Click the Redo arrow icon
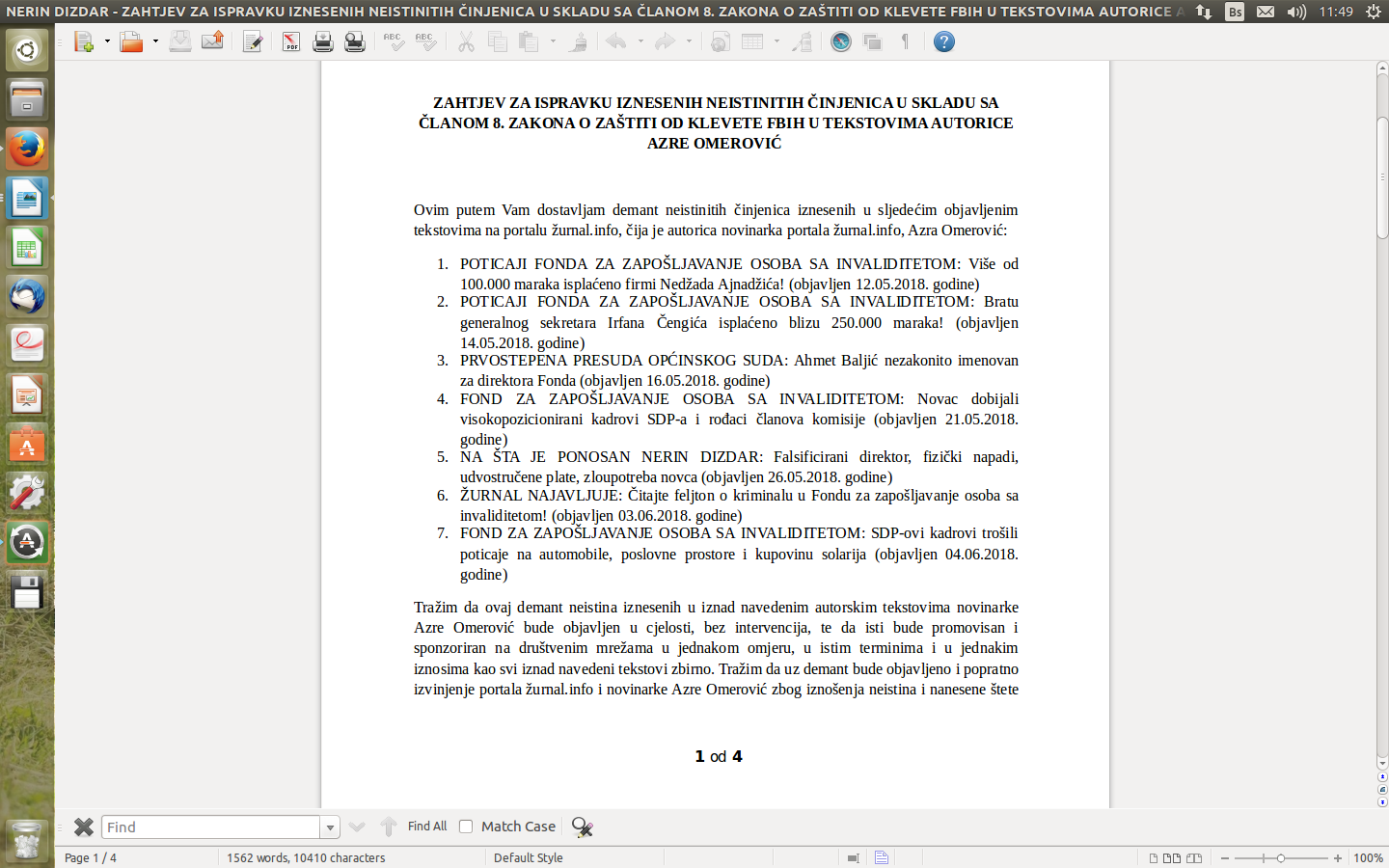Viewport: 1389px width, 868px height. 665,41
